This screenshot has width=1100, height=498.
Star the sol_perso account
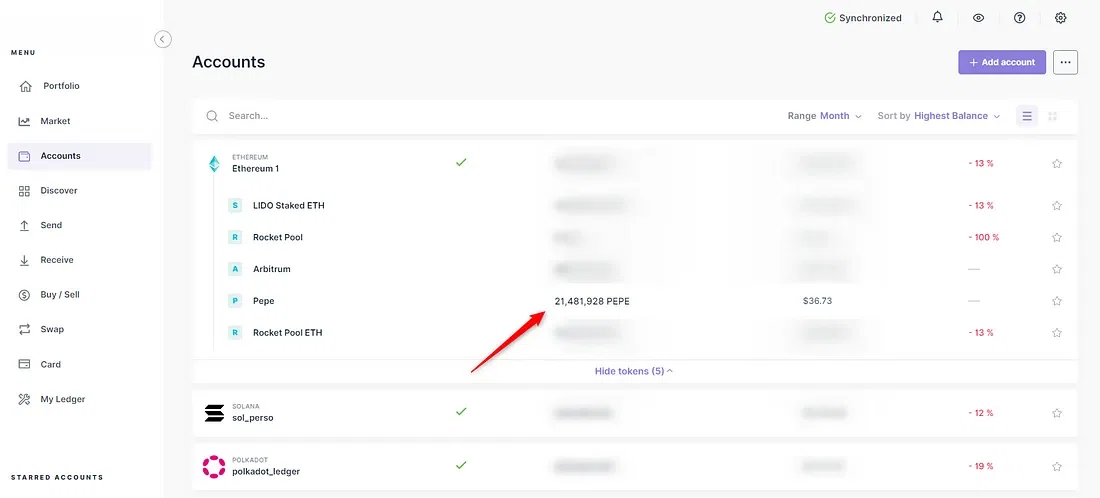1057,413
